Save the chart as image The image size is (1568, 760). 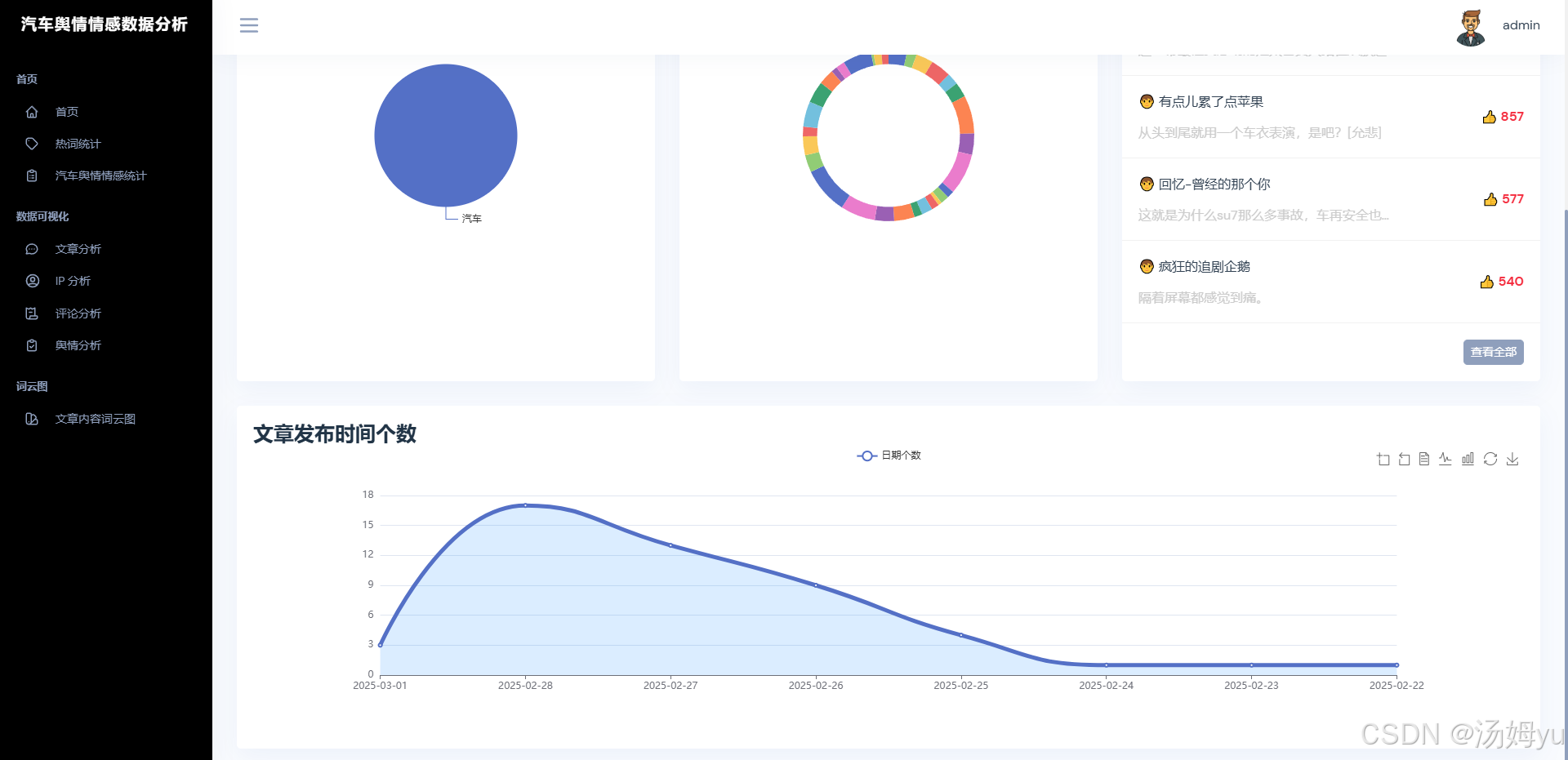1512,459
